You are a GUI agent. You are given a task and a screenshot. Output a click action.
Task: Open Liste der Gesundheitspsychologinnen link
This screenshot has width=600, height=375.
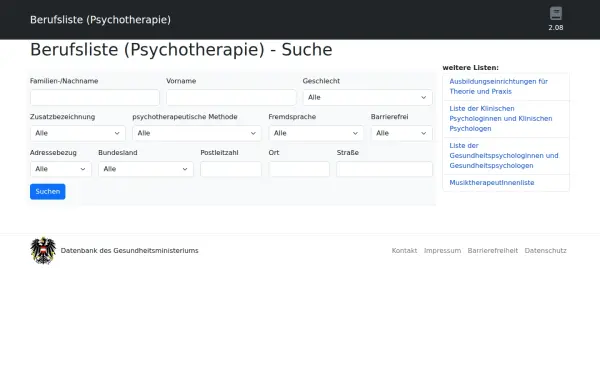(504, 156)
